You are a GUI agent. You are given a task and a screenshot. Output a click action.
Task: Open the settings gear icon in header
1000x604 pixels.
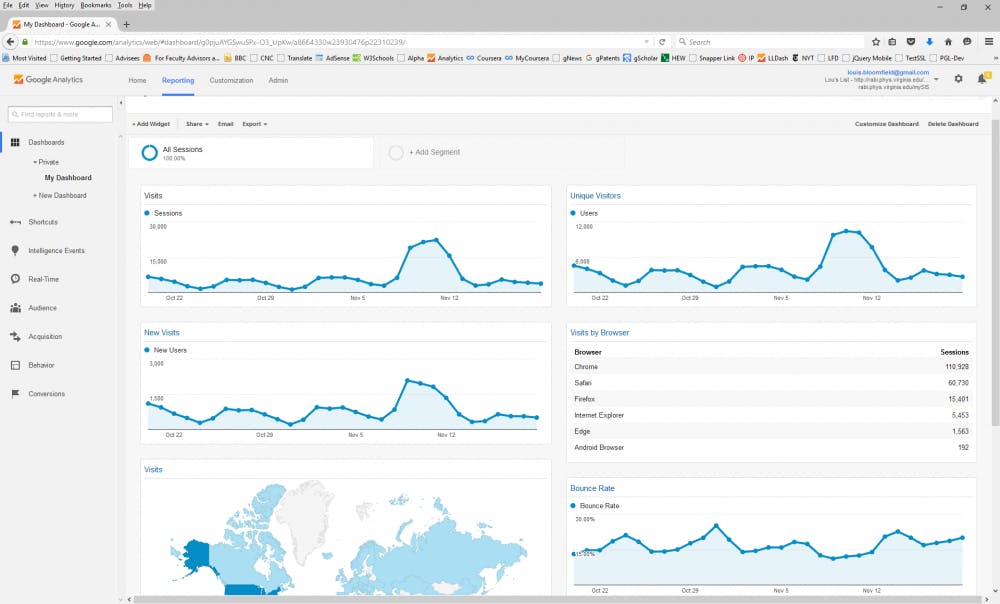point(959,79)
